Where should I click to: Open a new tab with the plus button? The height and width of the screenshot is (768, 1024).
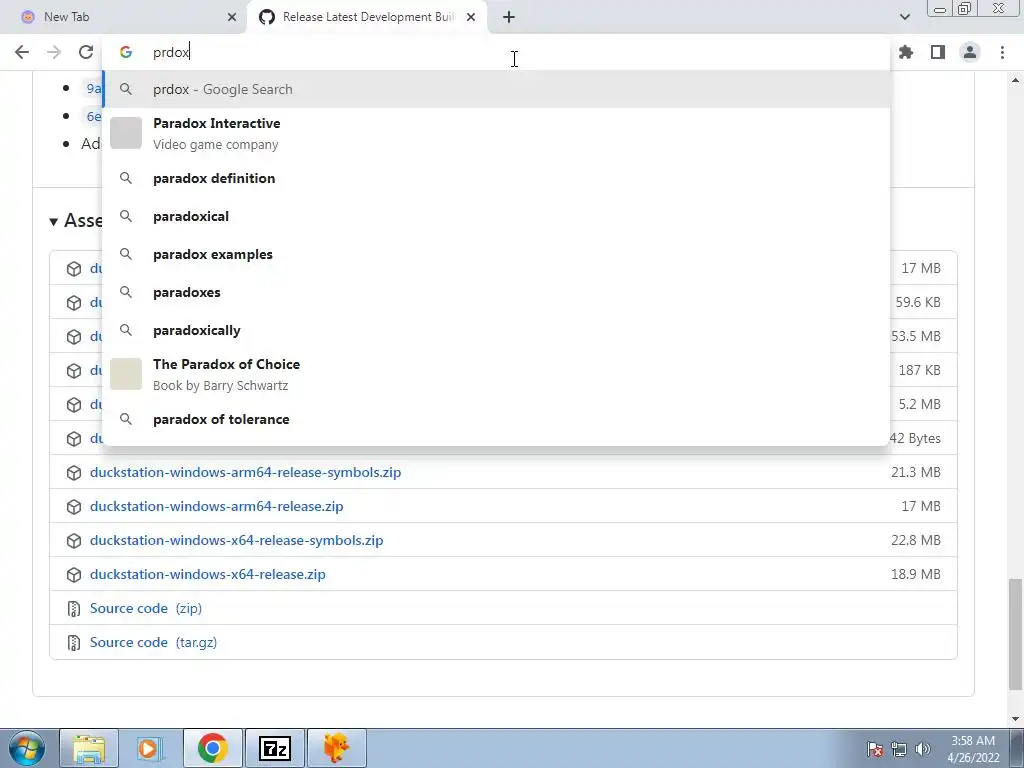[509, 17]
